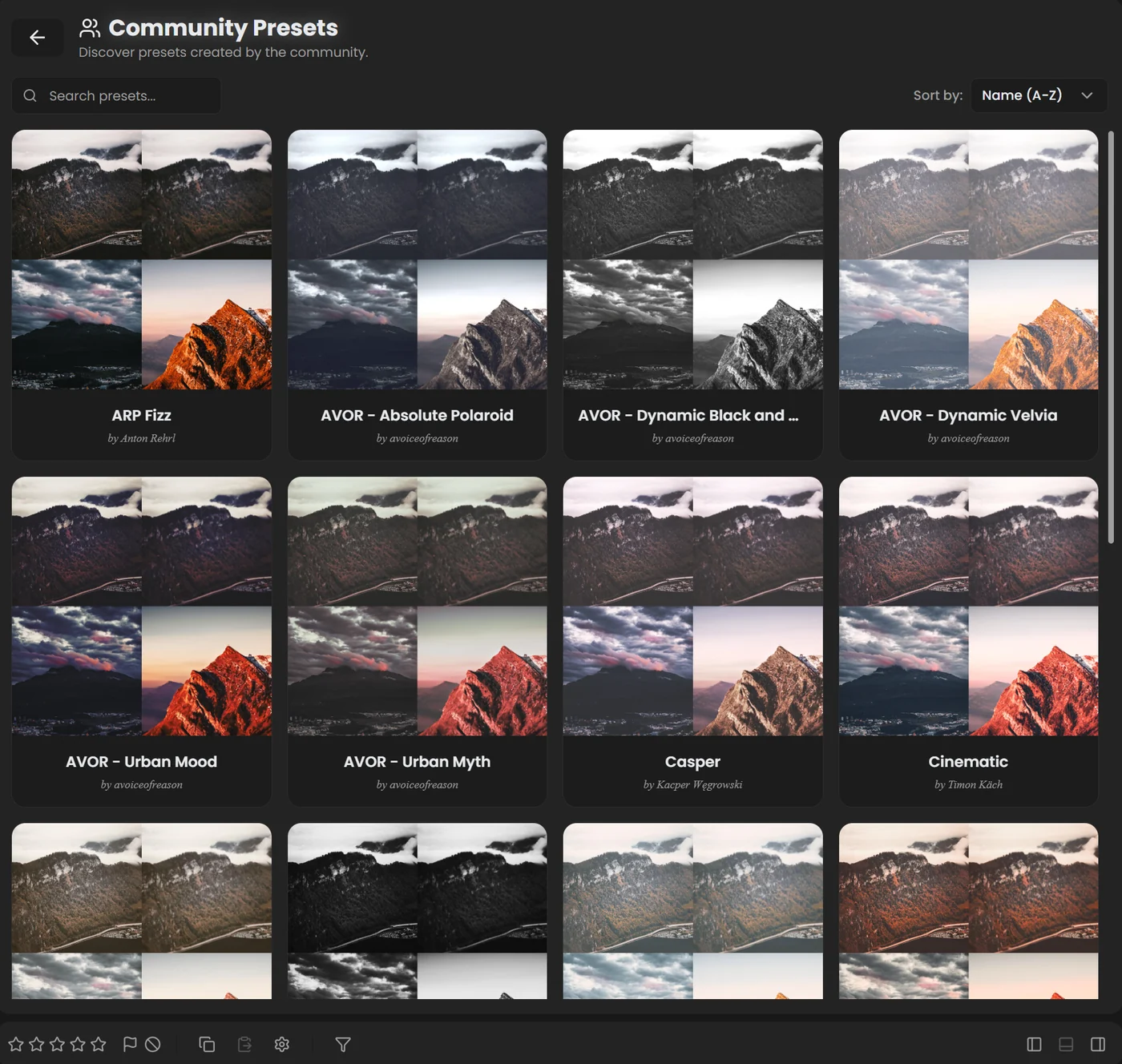Screen dimensions: 1122x1064
Task: Toggle the right sidebar panel
Action: (x=1098, y=1044)
